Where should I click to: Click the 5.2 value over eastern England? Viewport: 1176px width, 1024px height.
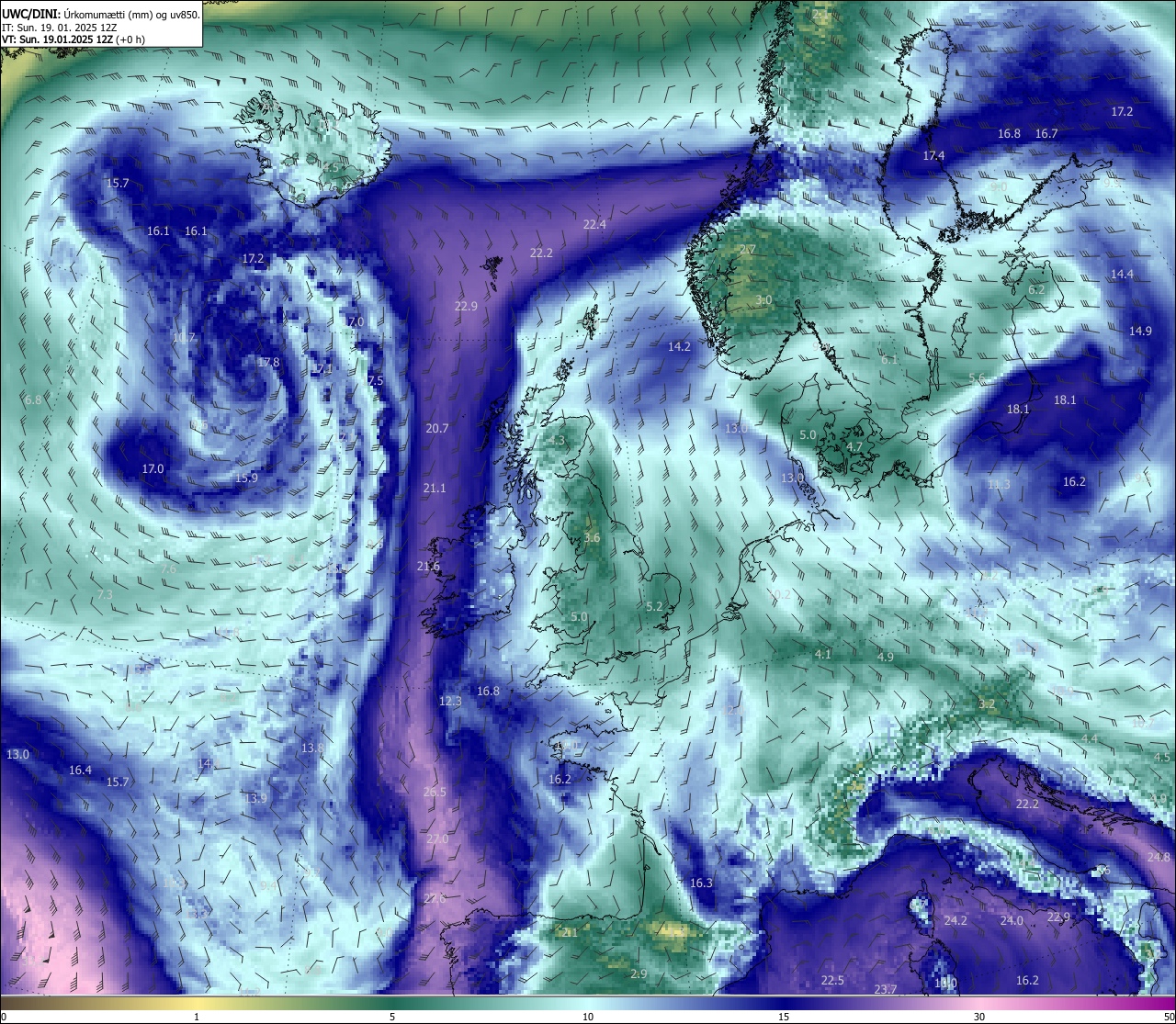(x=654, y=606)
